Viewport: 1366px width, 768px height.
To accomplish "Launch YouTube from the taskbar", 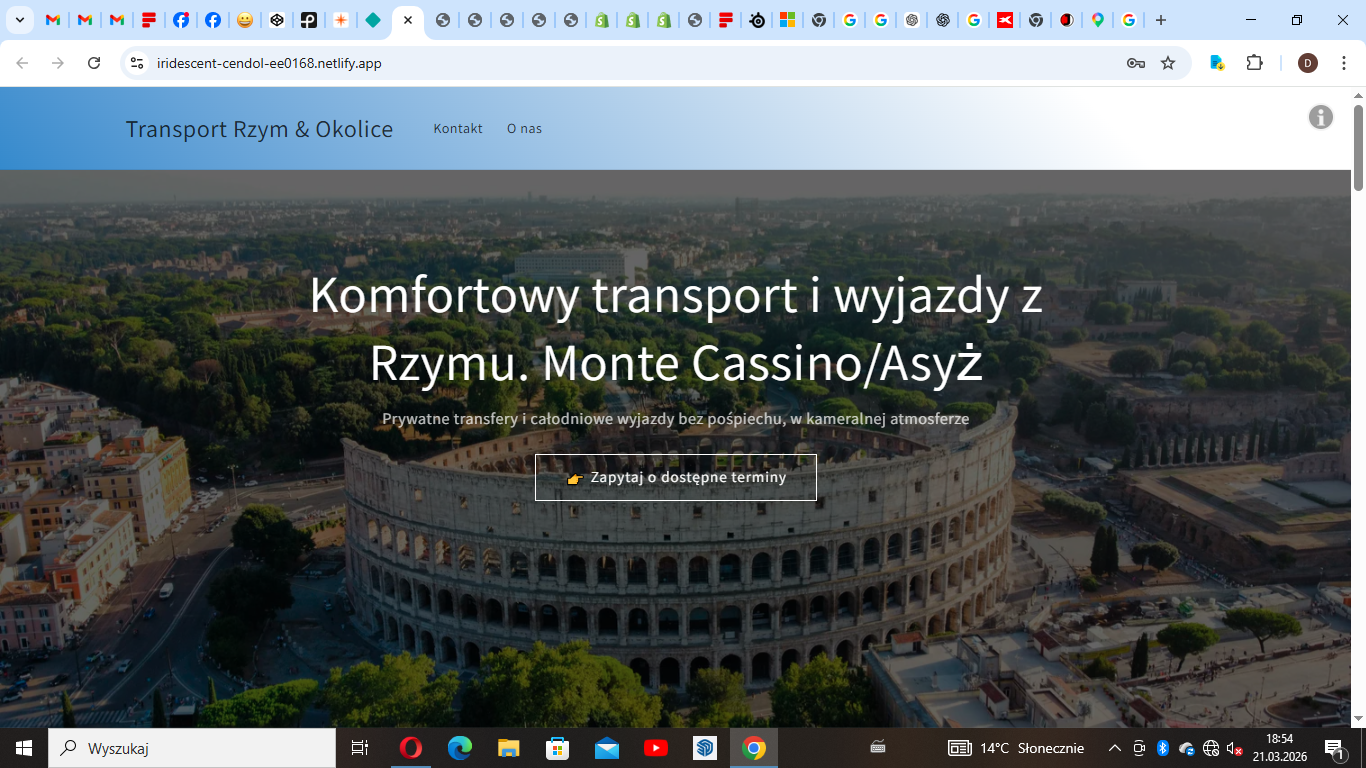I will pos(656,748).
